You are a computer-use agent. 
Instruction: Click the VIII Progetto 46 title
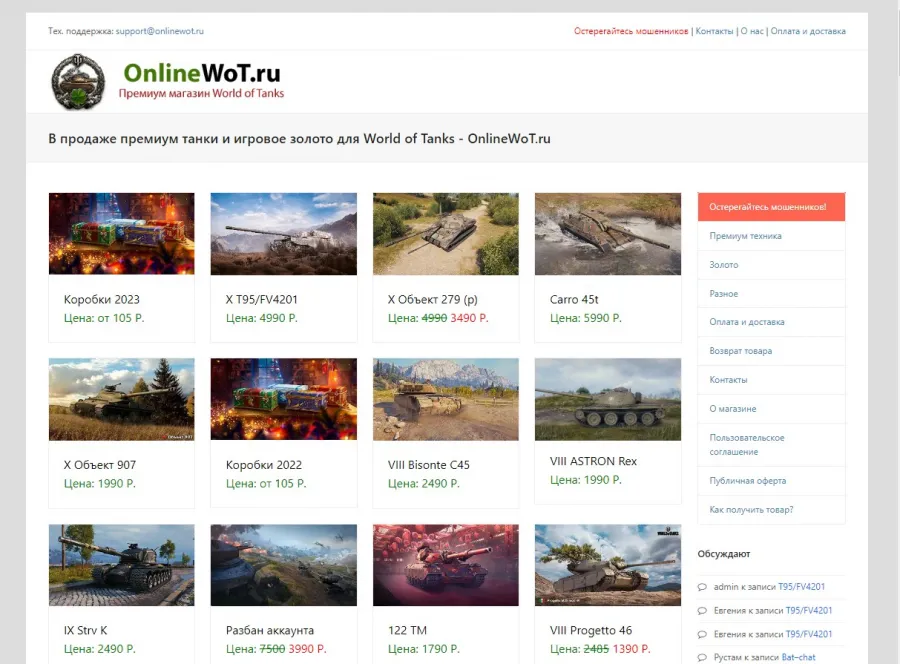point(591,631)
